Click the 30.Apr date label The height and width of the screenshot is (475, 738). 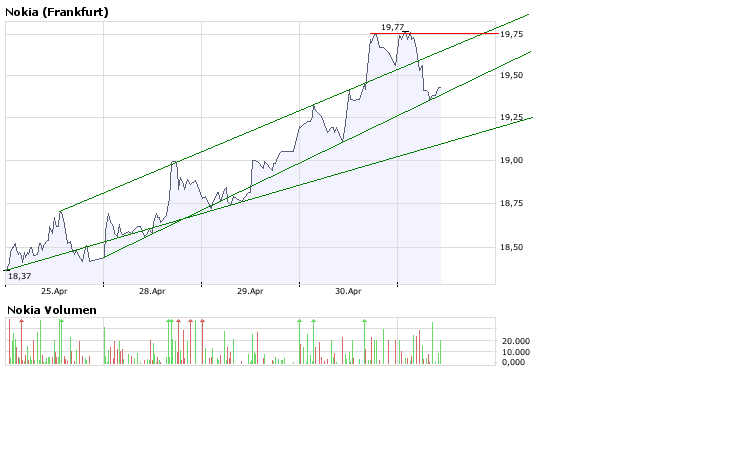(348, 291)
